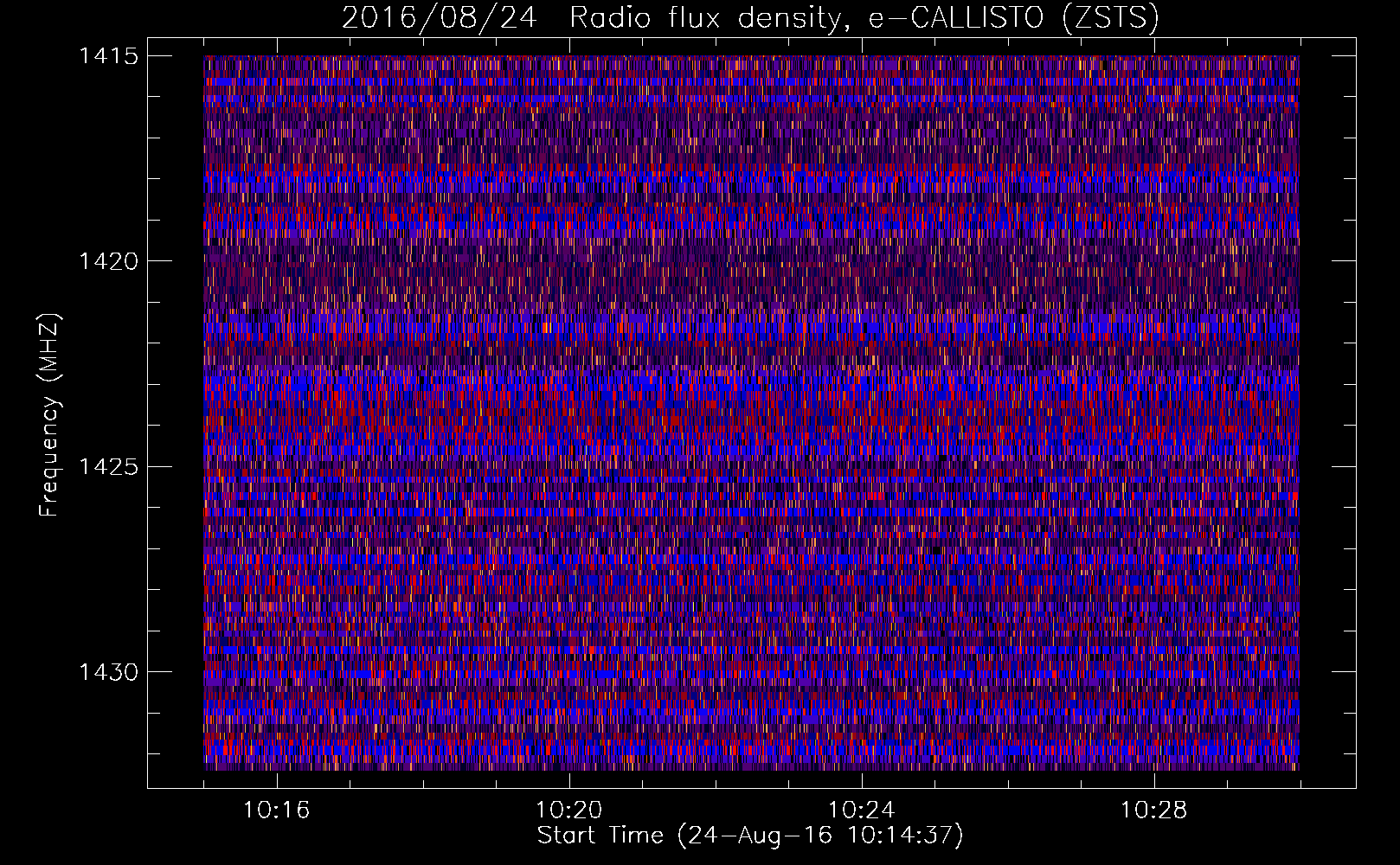Select the 10:20 time tick label
This screenshot has height=865, width=1400.
click(x=568, y=811)
